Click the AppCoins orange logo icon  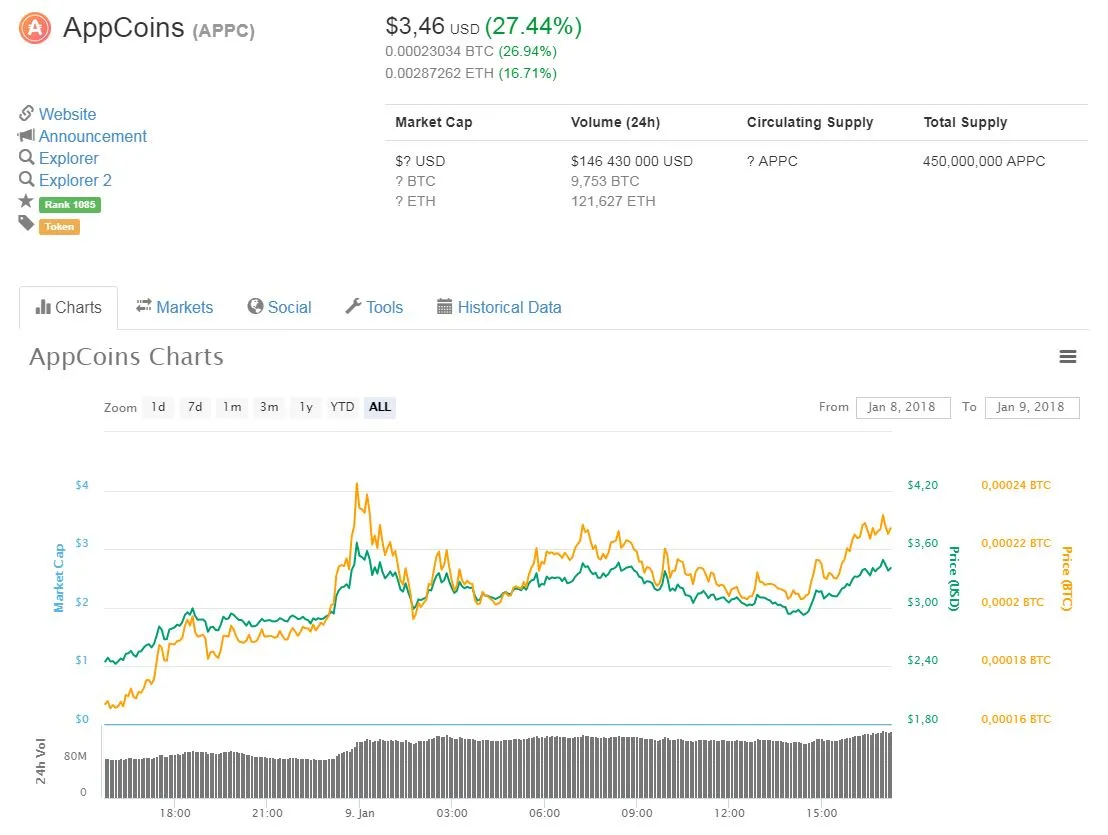click(35, 29)
